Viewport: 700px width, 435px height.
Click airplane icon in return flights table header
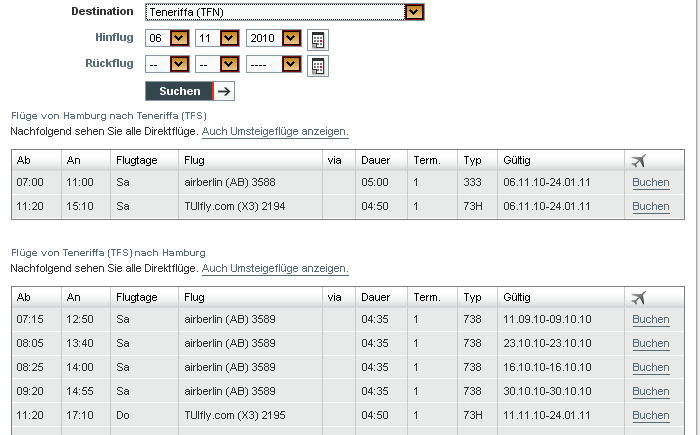click(639, 297)
